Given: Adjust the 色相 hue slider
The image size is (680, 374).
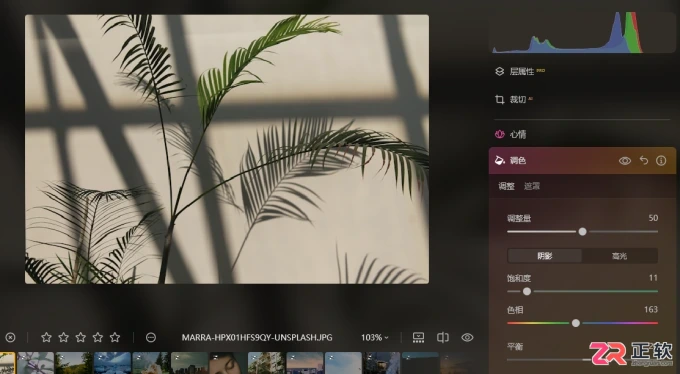Looking at the screenshot, I should pyautogui.click(x=582, y=323).
